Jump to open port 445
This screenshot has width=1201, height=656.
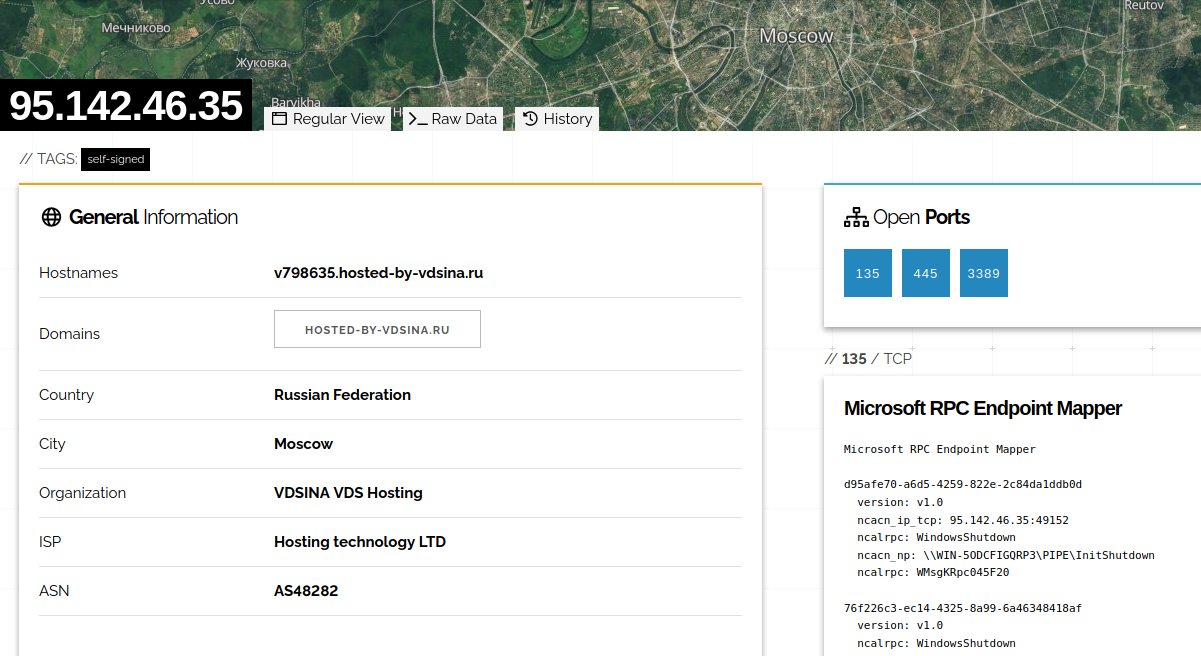(925, 273)
